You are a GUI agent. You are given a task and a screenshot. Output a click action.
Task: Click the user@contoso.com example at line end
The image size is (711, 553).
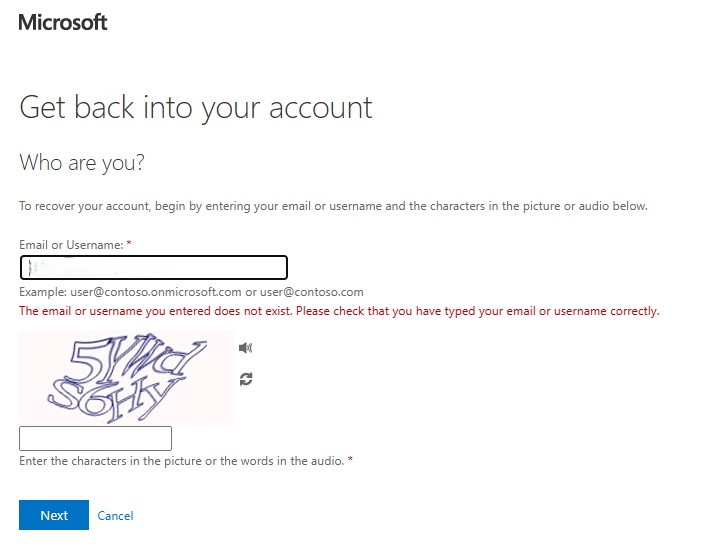tap(312, 291)
